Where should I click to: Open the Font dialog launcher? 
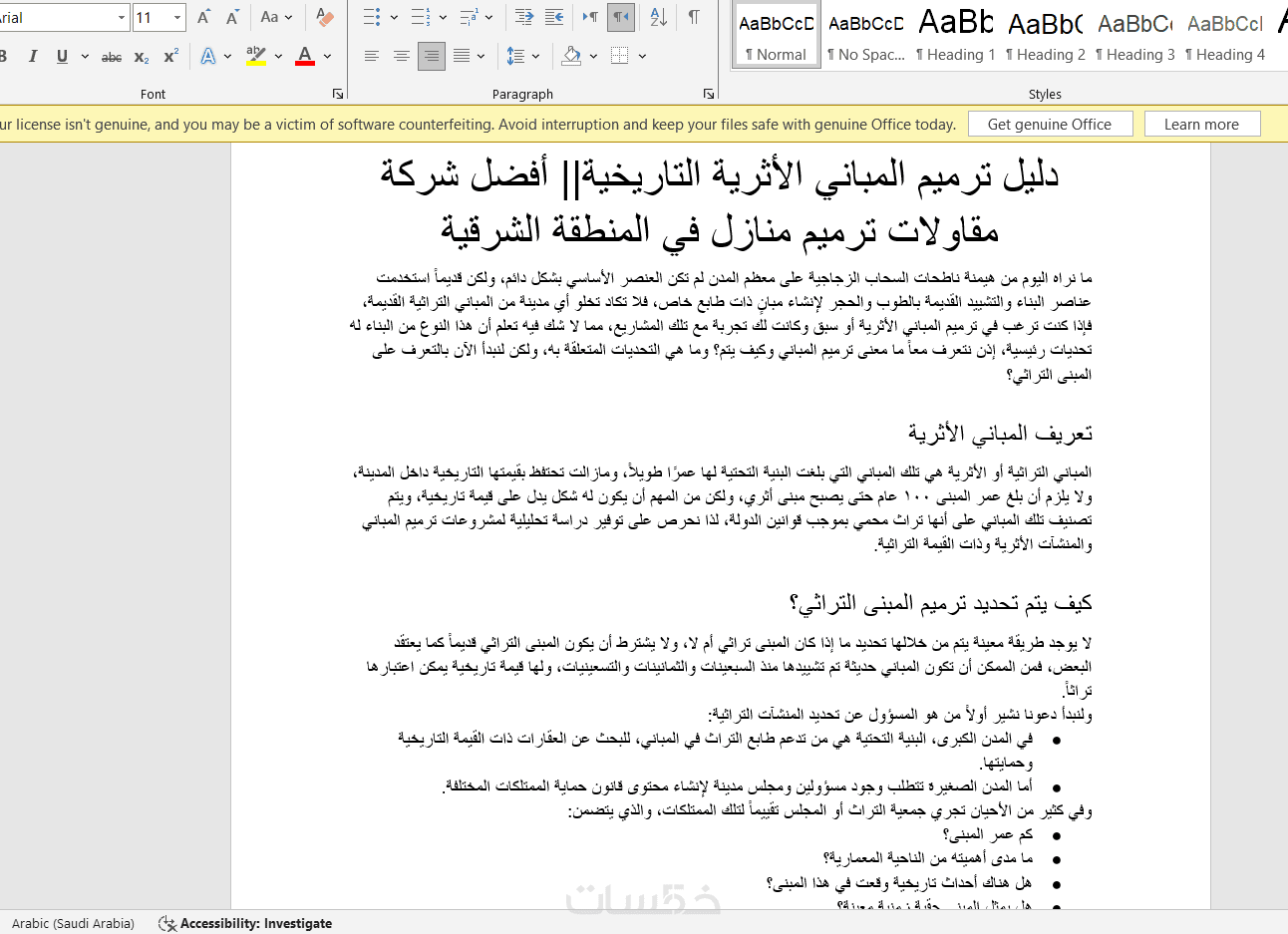coord(338,94)
